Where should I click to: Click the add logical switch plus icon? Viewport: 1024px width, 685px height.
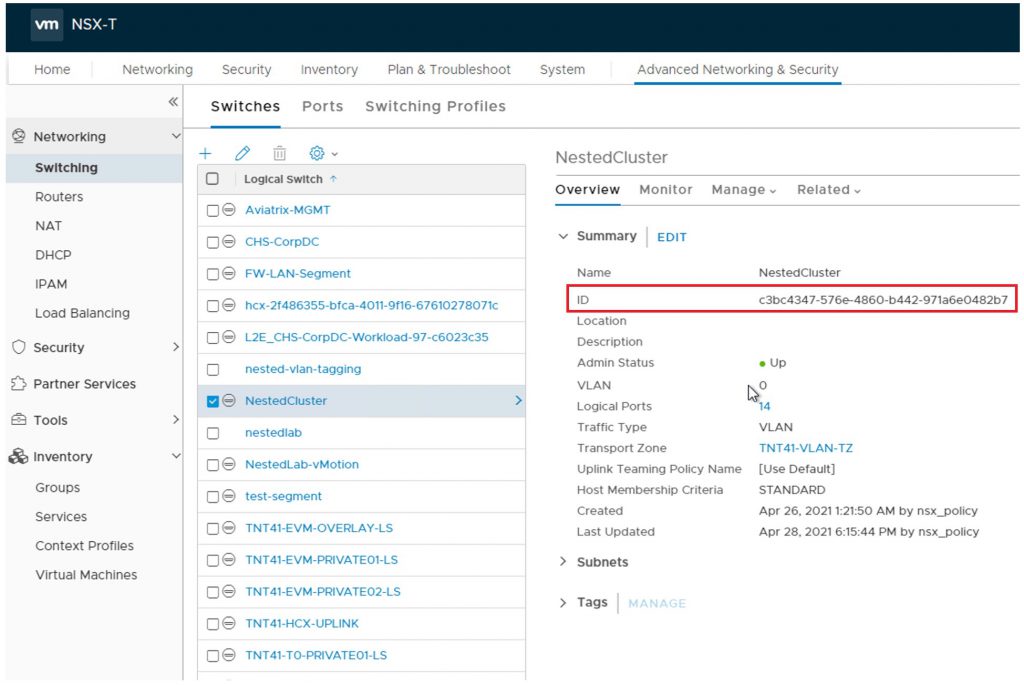(205, 153)
